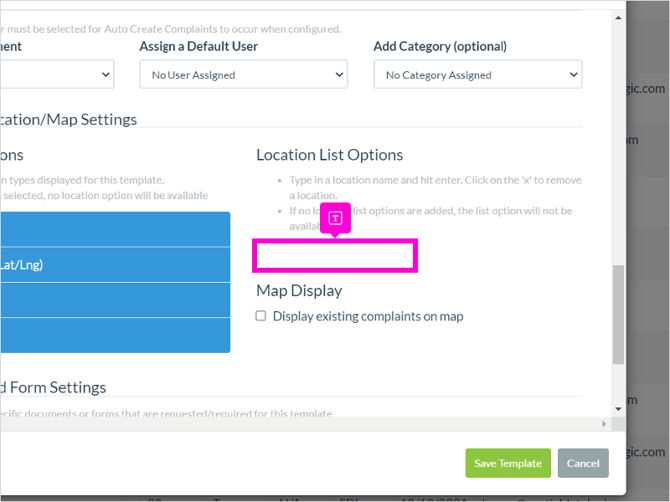Viewport: 670px width, 502px height.
Task: Click the Location List Options heading
Action: (x=329, y=155)
